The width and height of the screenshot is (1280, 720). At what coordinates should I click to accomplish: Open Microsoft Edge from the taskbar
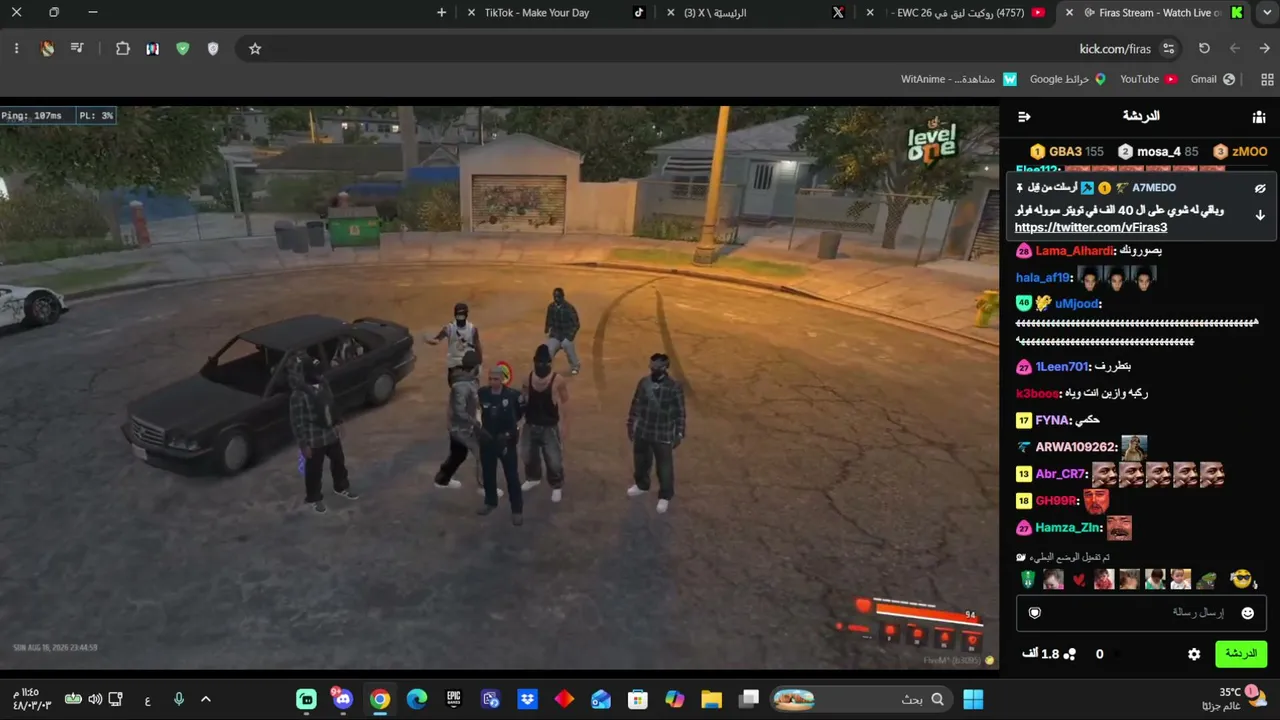coord(417,699)
